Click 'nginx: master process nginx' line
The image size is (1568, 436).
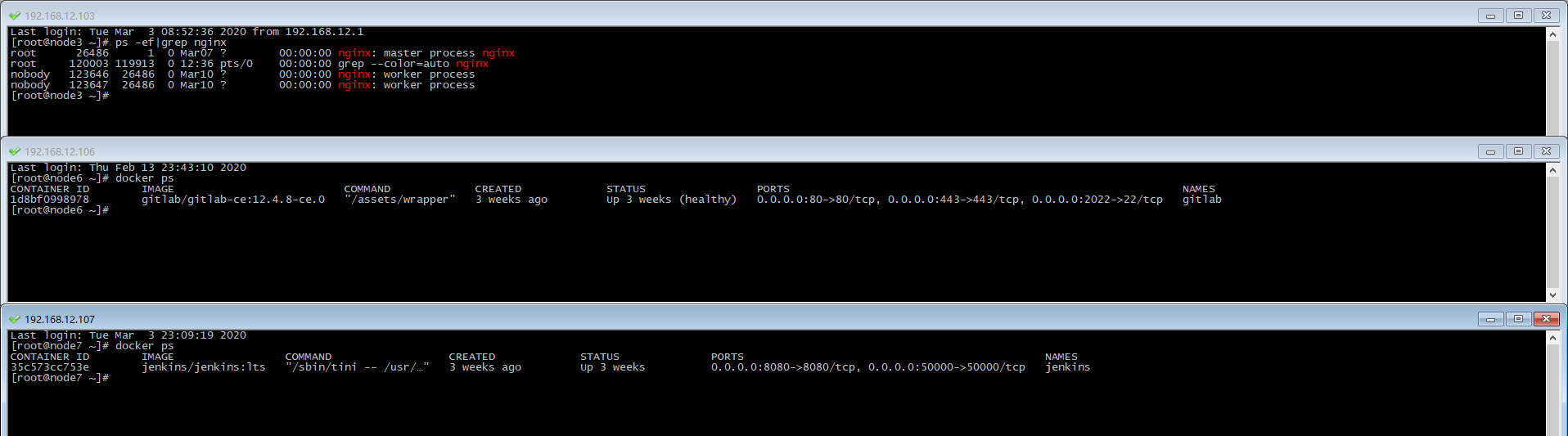tap(426, 53)
